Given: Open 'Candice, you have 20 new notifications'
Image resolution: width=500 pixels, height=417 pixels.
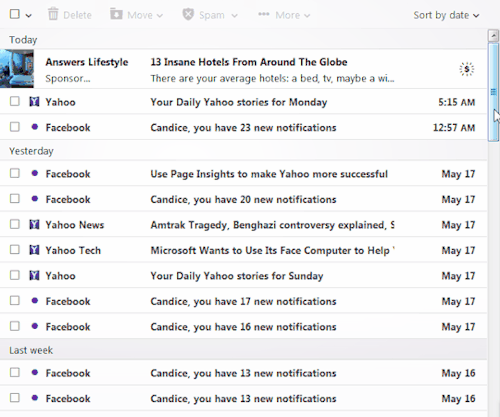Looking at the screenshot, I should click(x=243, y=199).
